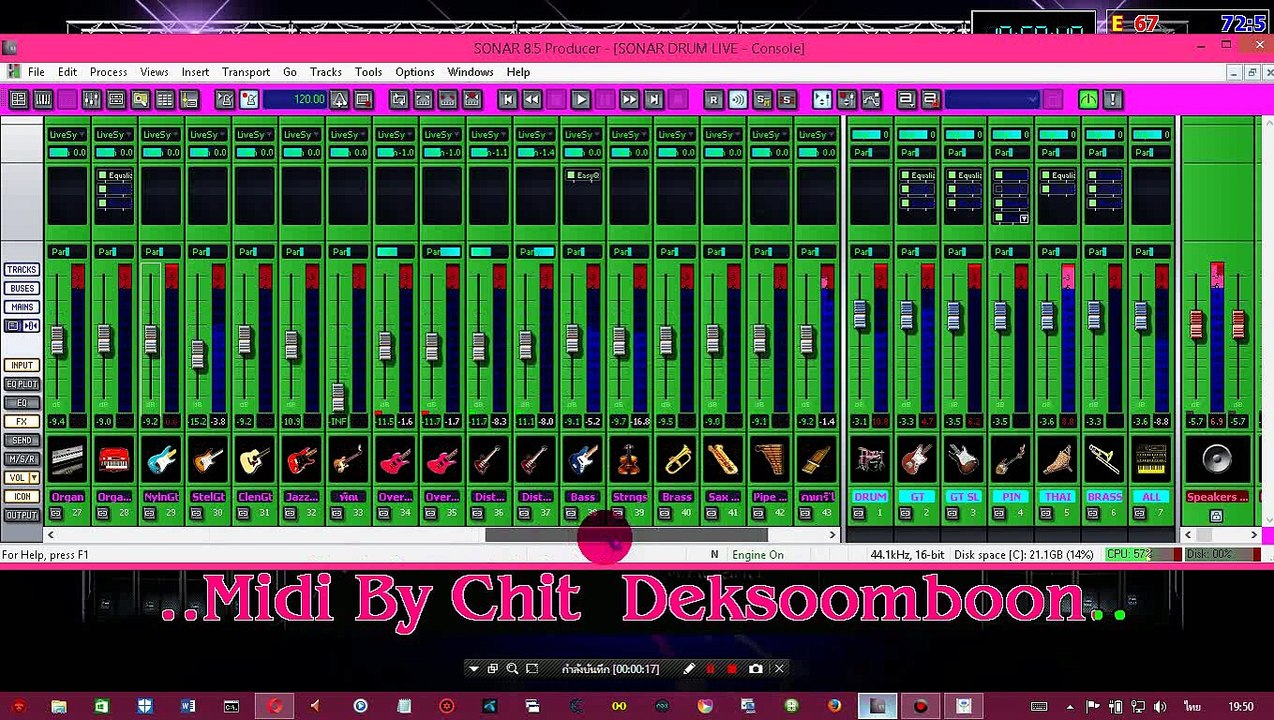Select the ALL bus synthesizer icon
This screenshot has height=720, width=1274.
click(x=1151, y=460)
